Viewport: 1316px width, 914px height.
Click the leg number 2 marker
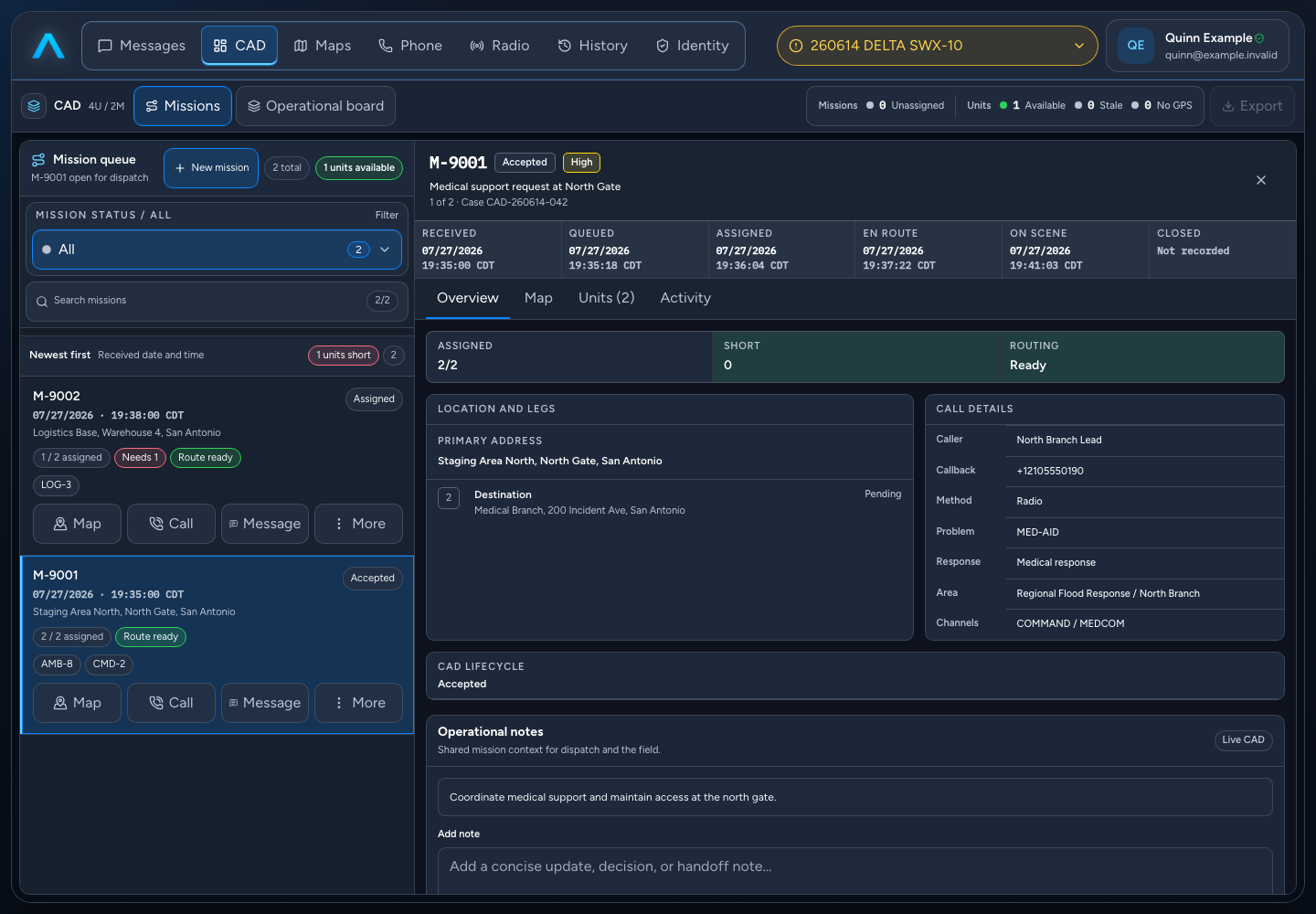(x=449, y=498)
